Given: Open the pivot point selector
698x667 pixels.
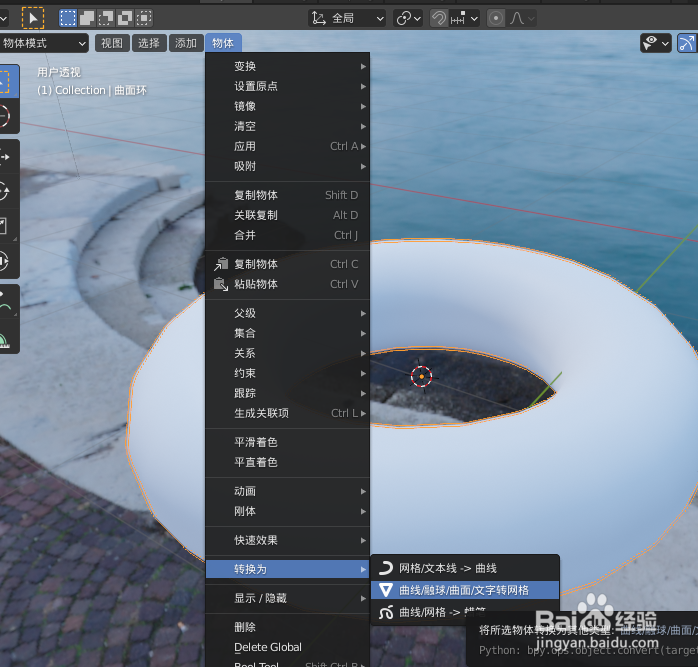Looking at the screenshot, I should click(408, 18).
